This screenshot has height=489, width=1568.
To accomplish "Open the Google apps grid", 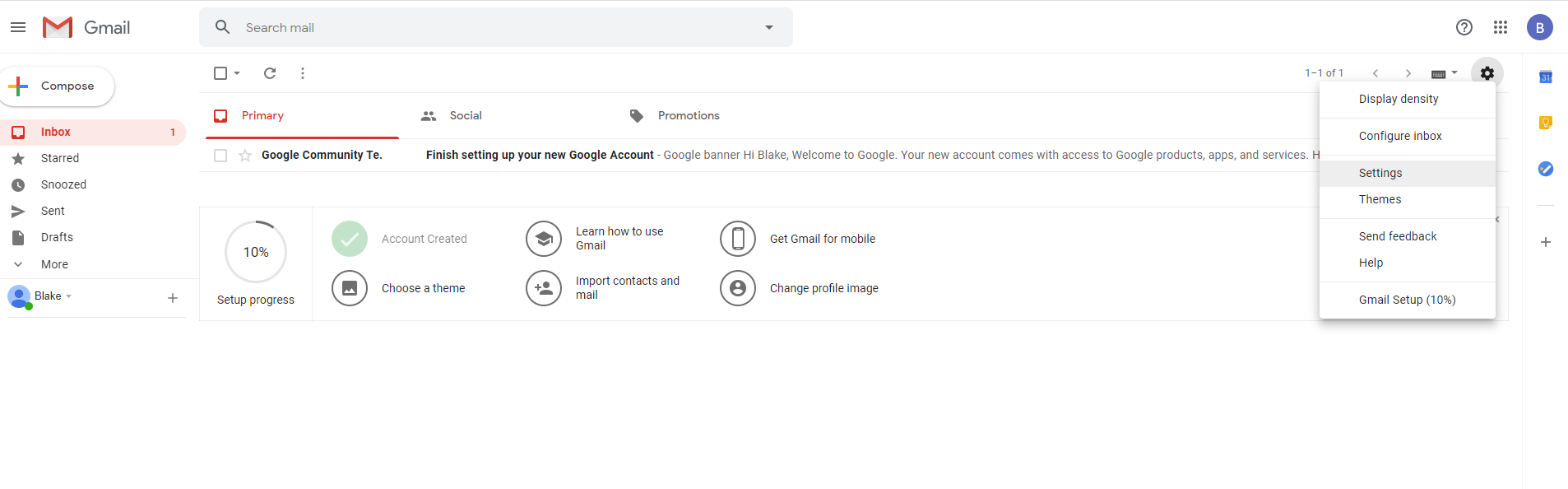I will click(1501, 27).
